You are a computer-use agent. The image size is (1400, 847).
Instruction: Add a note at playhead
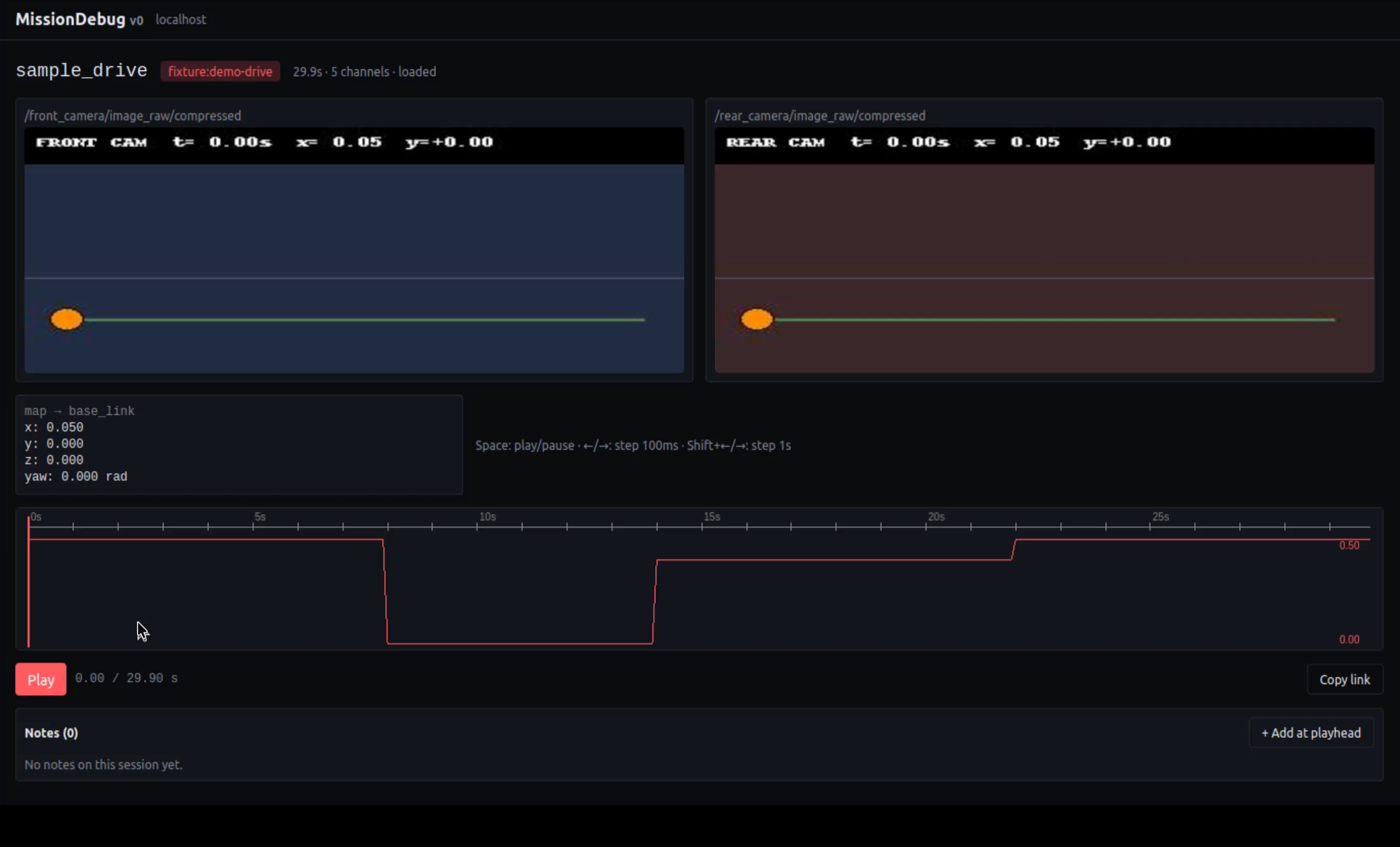[1311, 733]
